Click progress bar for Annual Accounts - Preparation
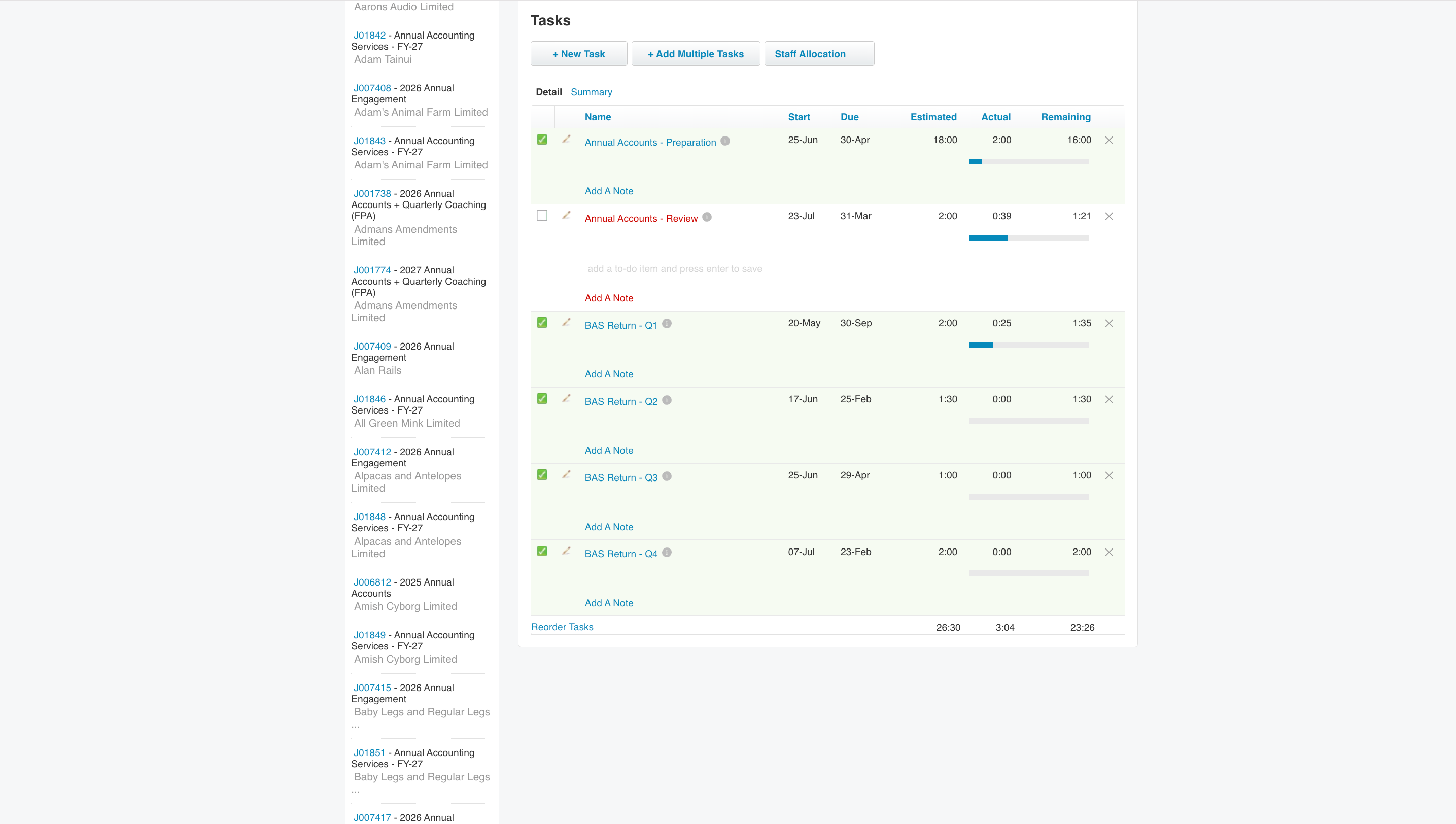1456x824 pixels. [1029, 162]
